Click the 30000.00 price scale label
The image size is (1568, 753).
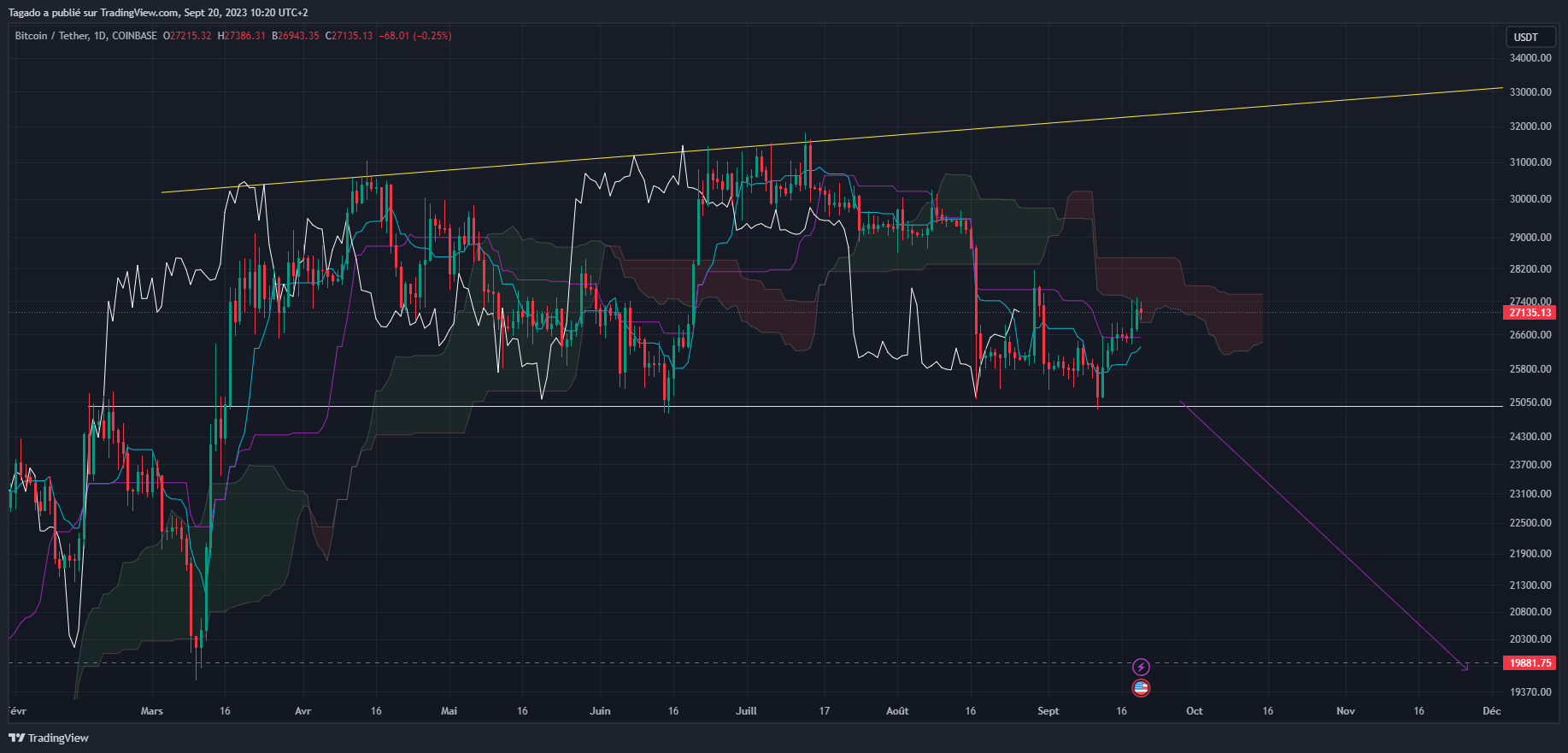tap(1530, 199)
